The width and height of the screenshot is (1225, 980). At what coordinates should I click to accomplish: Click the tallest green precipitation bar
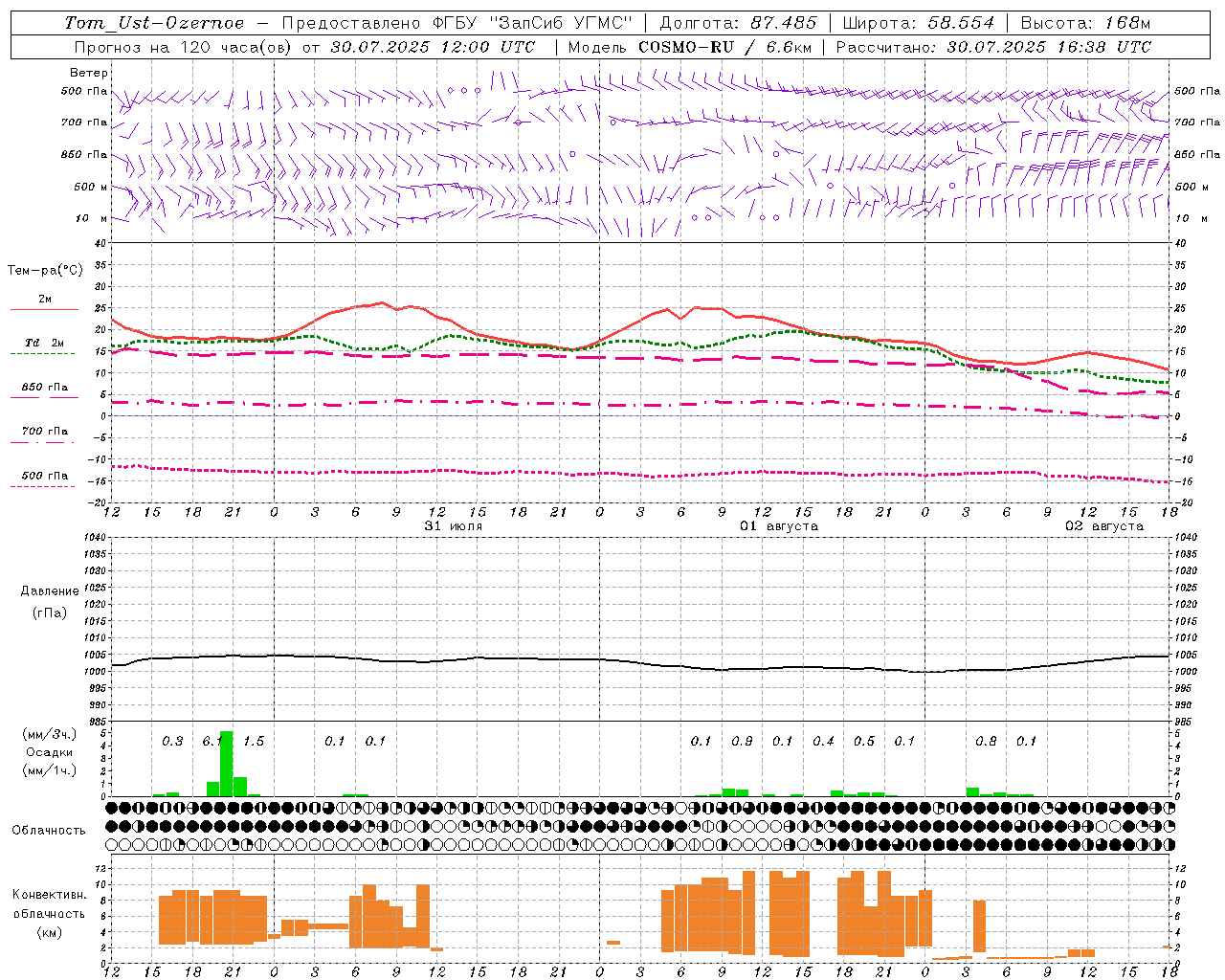coord(227,764)
